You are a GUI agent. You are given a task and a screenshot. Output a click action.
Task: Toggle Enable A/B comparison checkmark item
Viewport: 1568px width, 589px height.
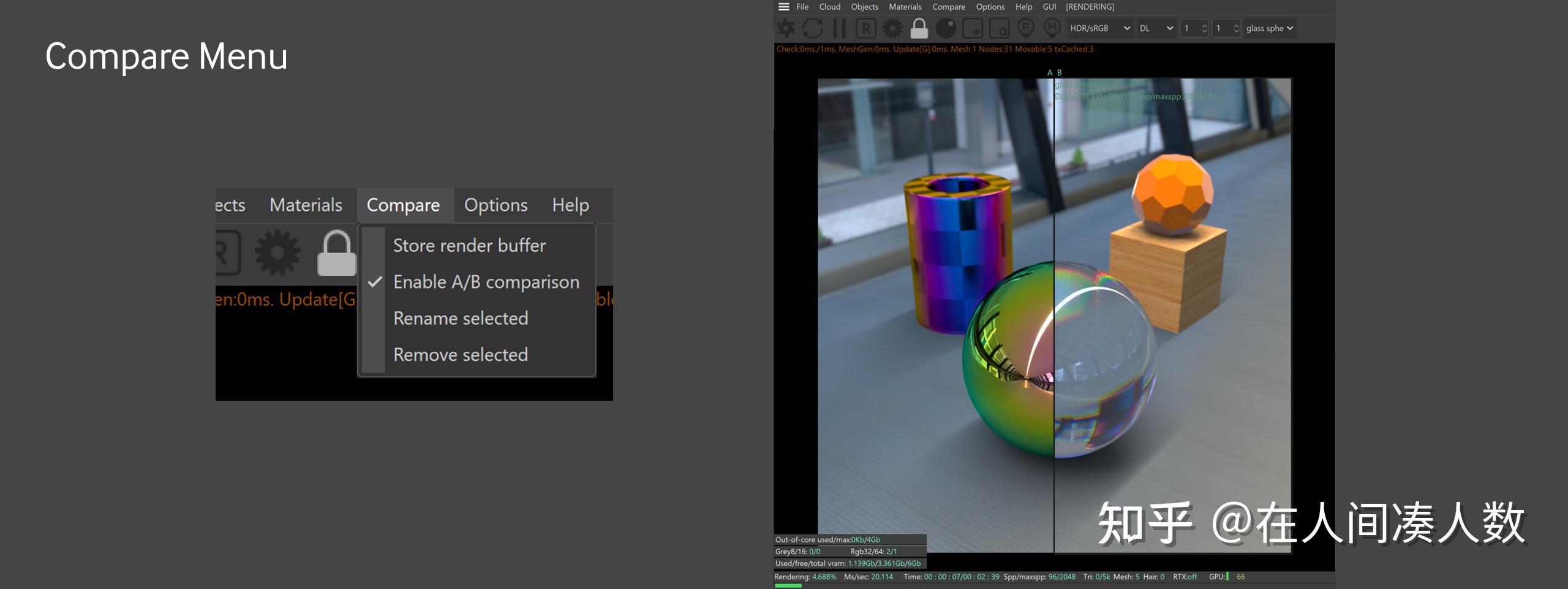(x=486, y=282)
